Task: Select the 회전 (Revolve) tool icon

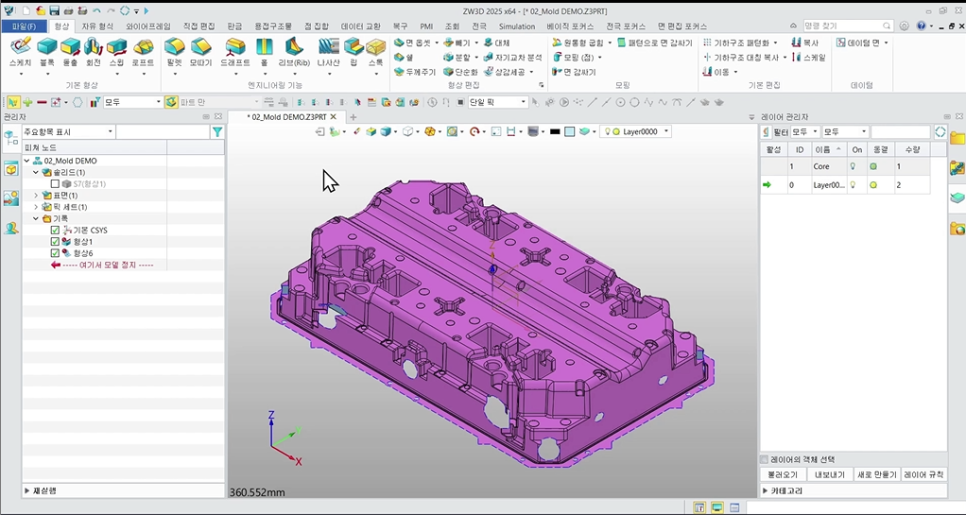Action: (x=93, y=47)
